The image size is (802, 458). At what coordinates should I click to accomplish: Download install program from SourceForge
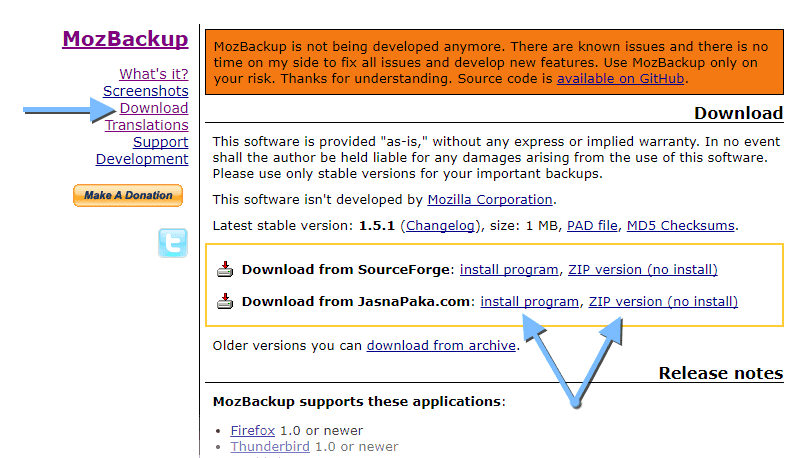click(x=509, y=270)
